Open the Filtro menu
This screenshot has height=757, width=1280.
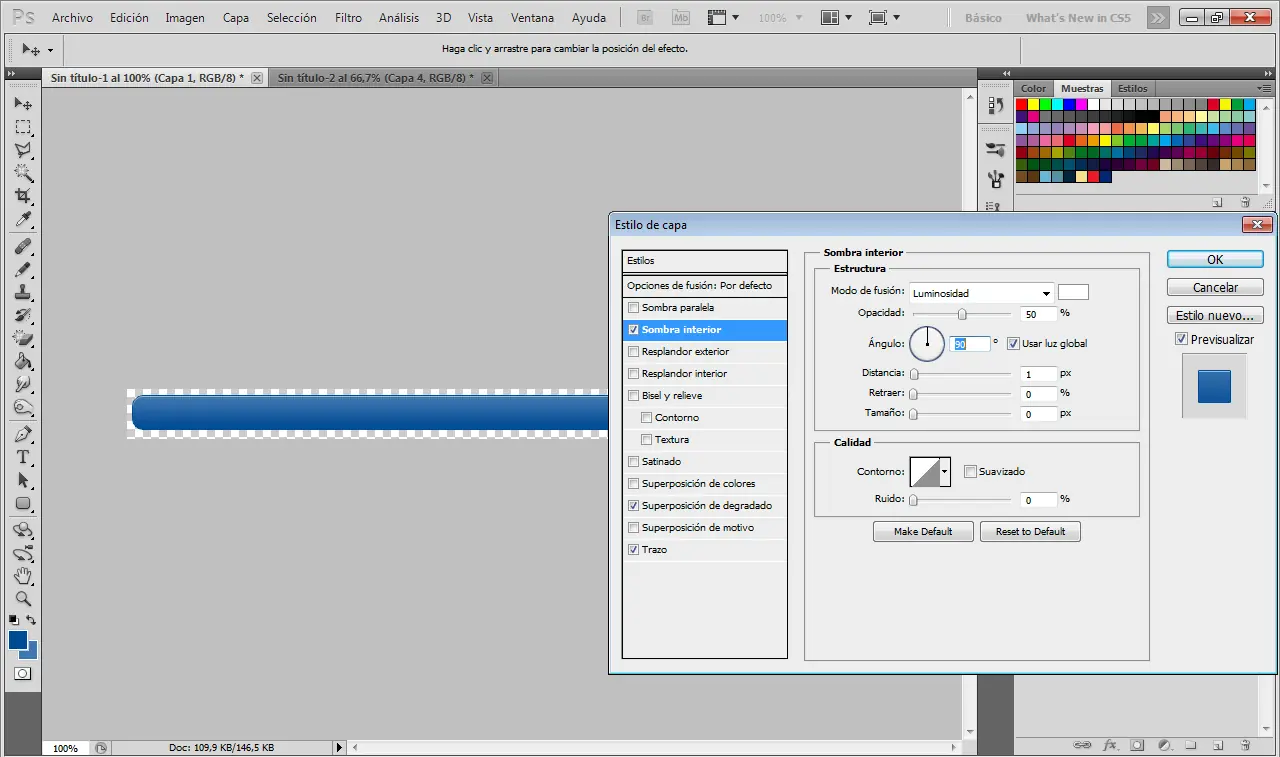pyautogui.click(x=348, y=18)
